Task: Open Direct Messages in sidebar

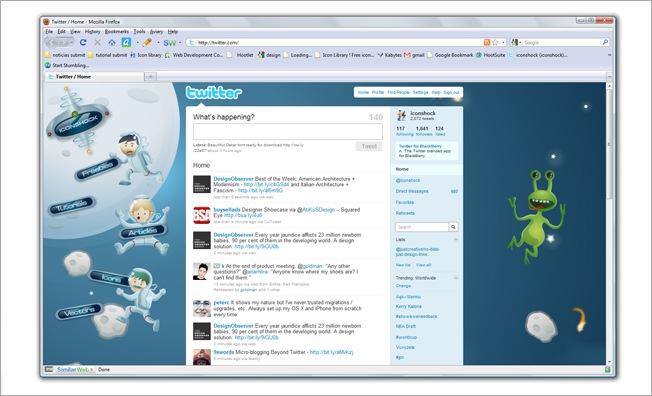Action: coord(412,191)
